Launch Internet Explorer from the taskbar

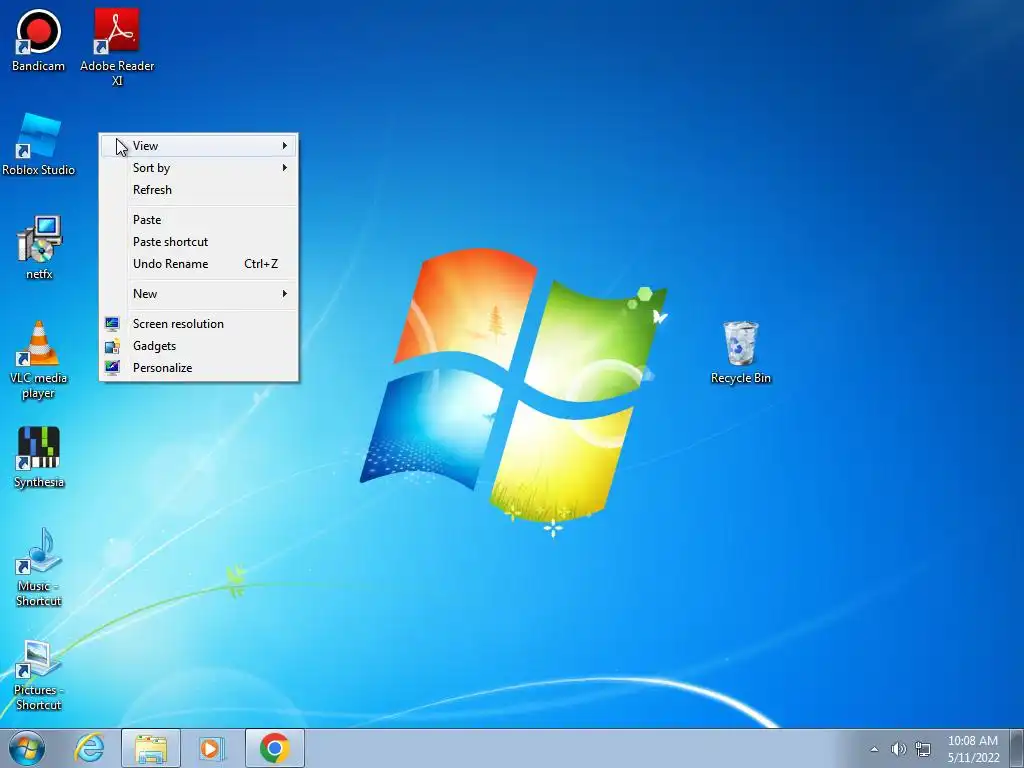coord(89,748)
